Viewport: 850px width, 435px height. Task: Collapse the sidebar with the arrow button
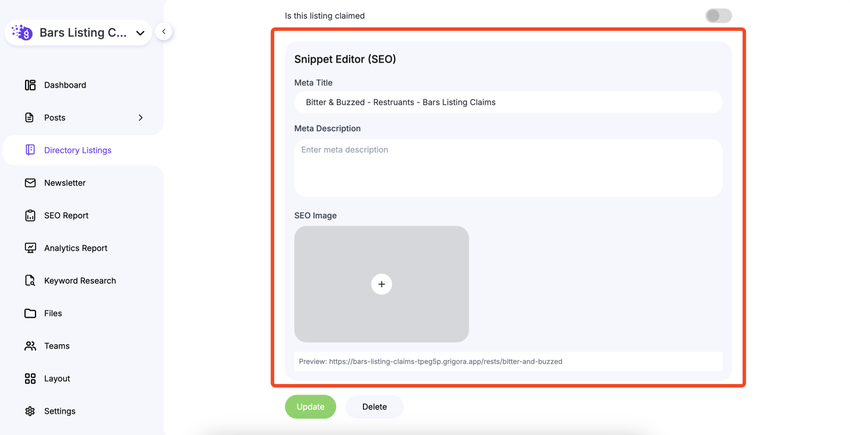click(x=164, y=32)
